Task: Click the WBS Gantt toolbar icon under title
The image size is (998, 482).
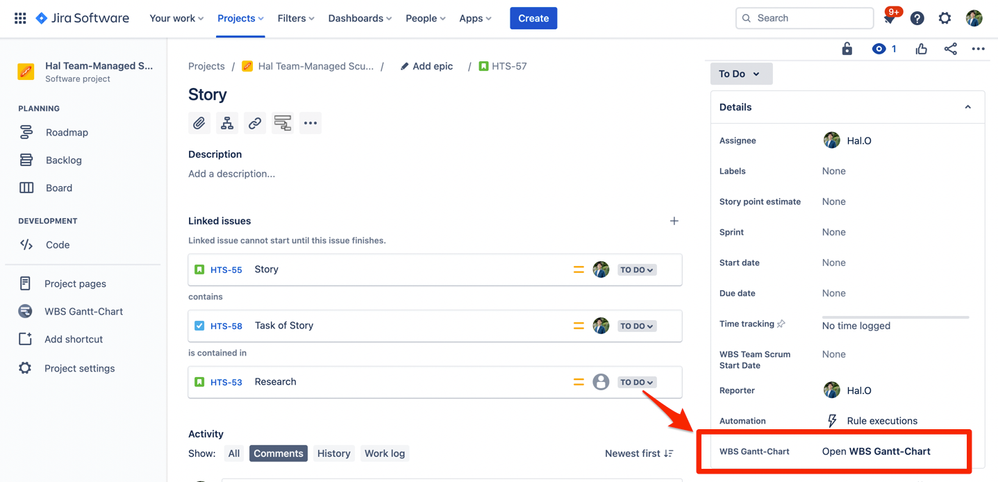Action: pos(283,123)
